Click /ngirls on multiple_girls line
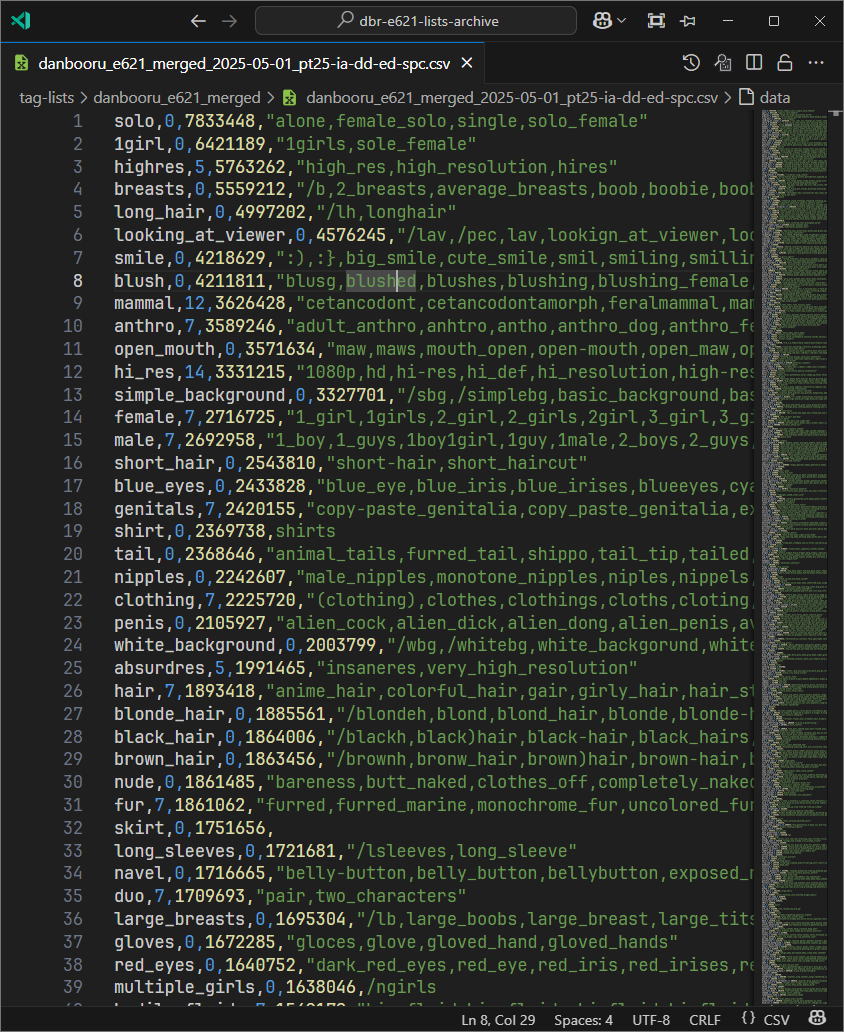This screenshot has height=1032, width=844. point(402,987)
